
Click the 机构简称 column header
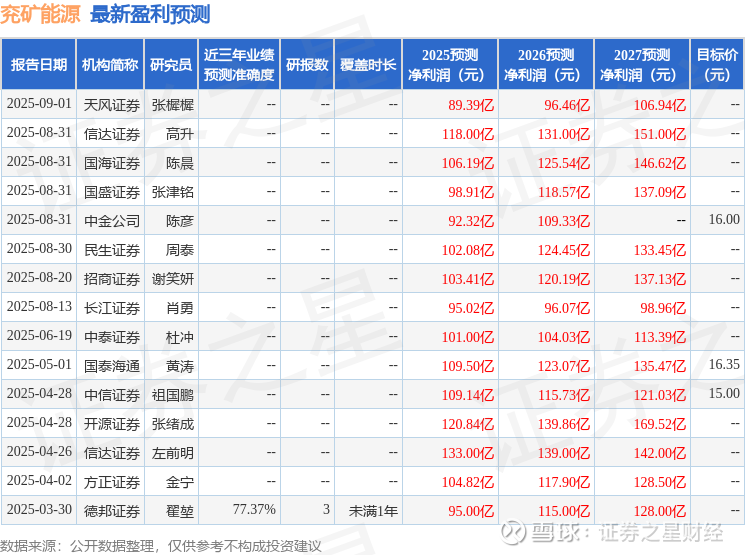(x=110, y=65)
